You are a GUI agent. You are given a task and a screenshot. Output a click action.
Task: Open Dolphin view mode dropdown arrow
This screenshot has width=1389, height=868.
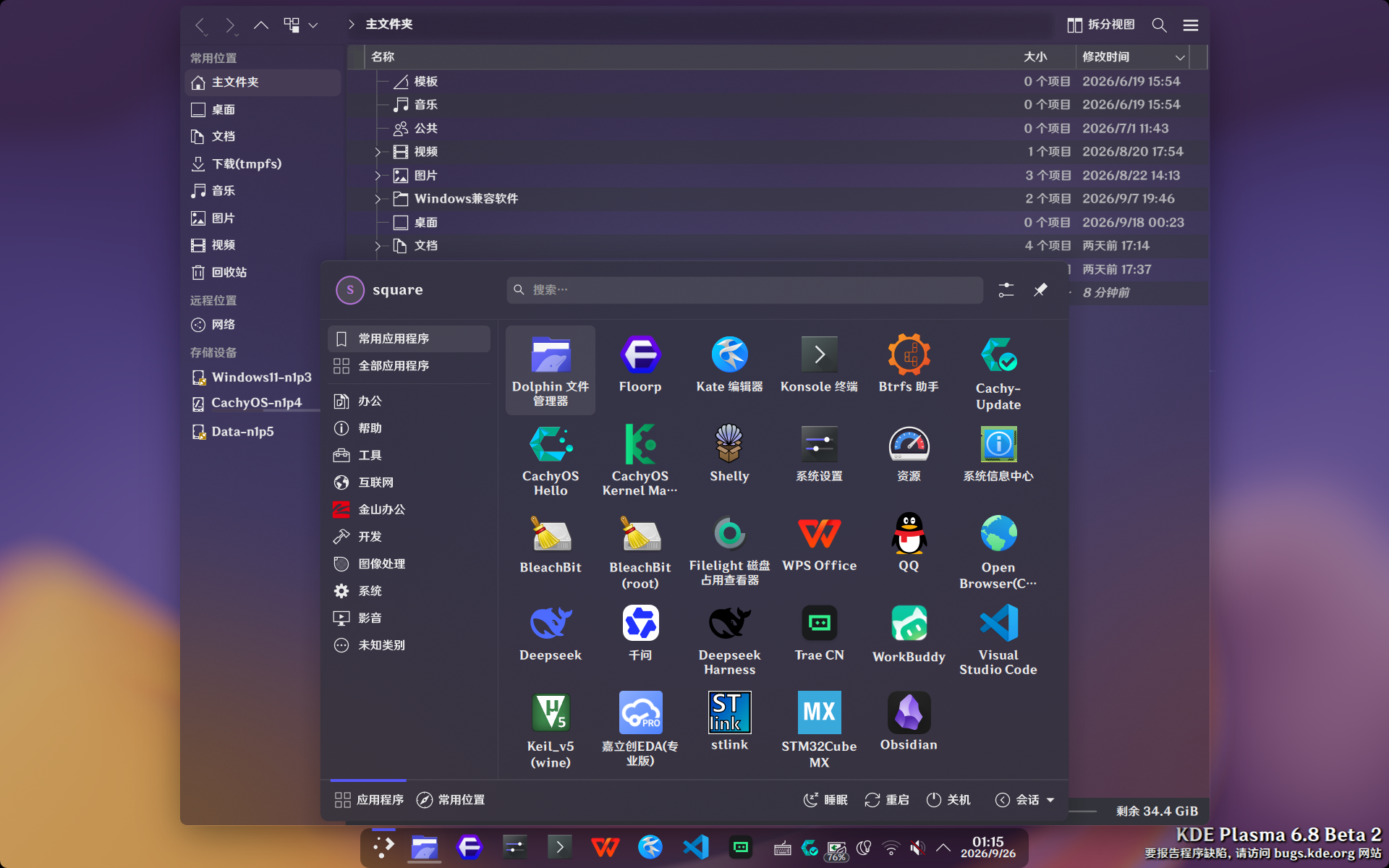[313, 25]
